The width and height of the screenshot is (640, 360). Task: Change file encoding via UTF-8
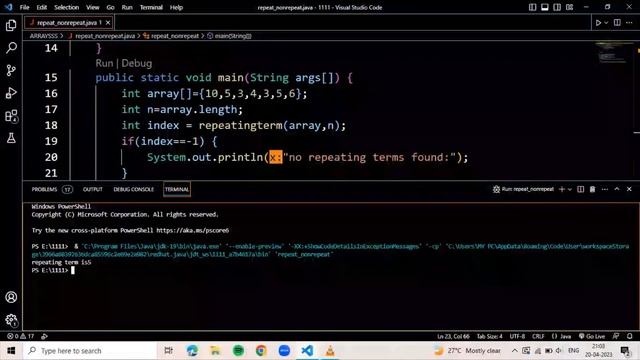click(x=517, y=336)
